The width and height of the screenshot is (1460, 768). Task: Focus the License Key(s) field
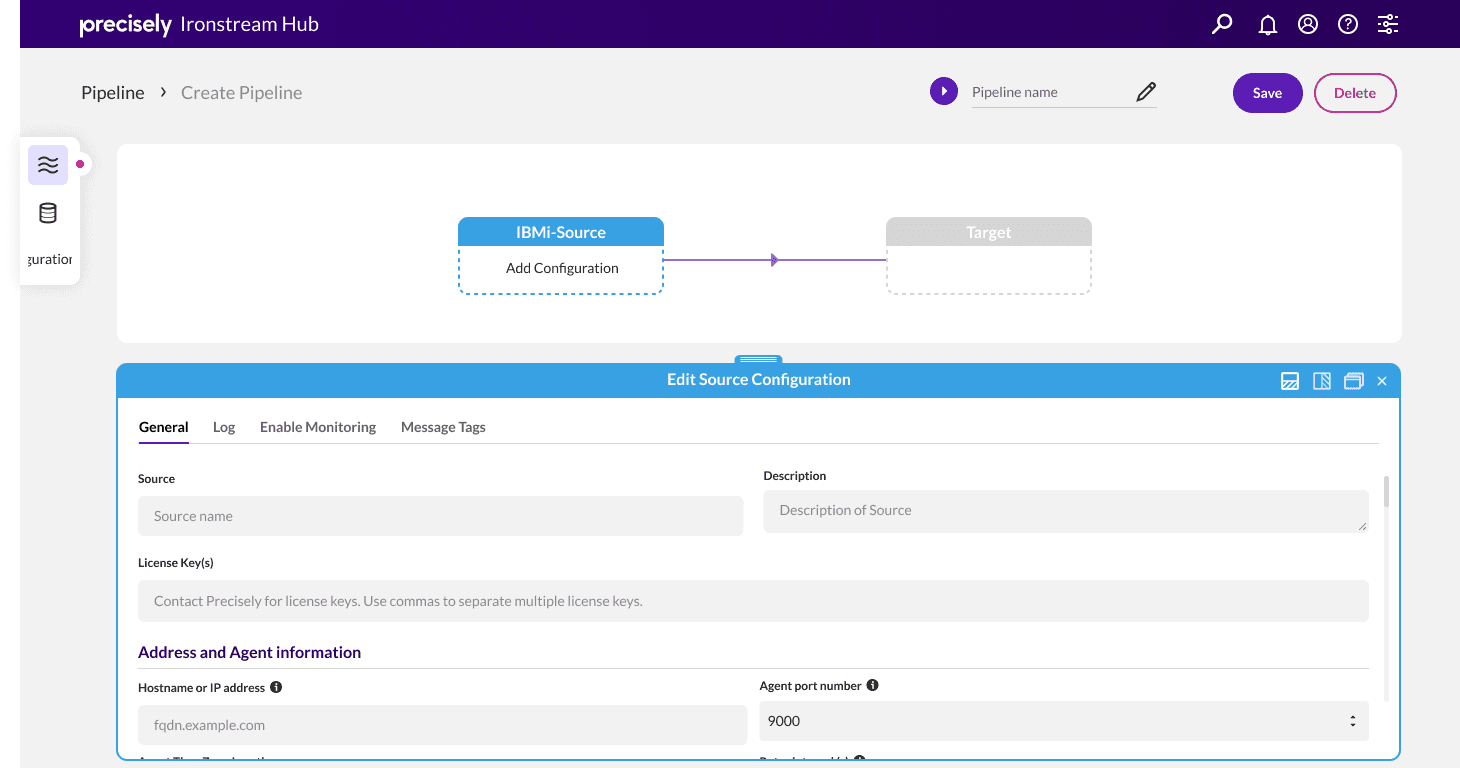[753, 601]
